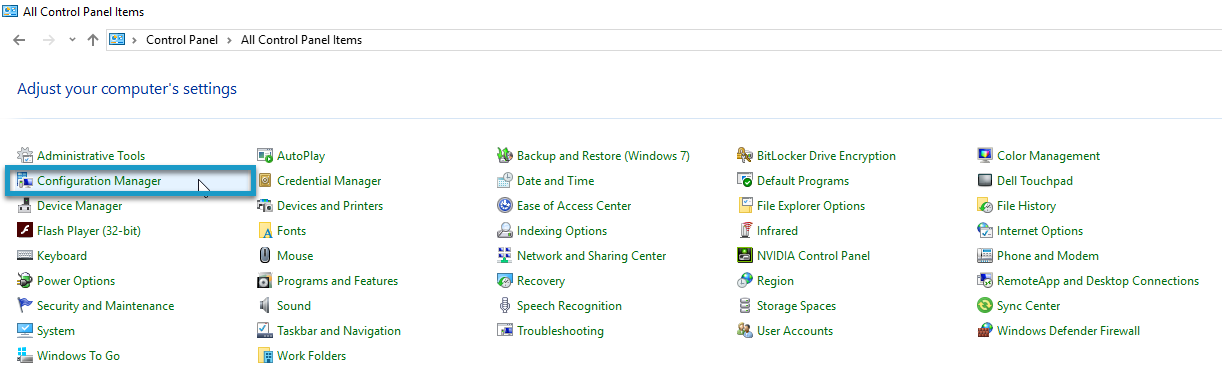Click the Up one level arrow
Screen dimensions: 1222x372
click(93, 40)
